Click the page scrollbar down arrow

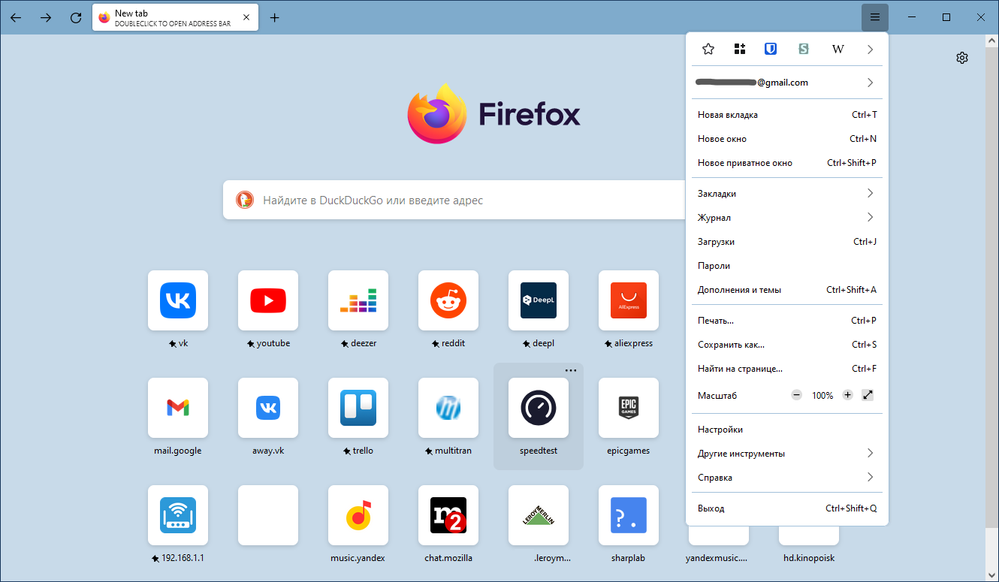991,574
